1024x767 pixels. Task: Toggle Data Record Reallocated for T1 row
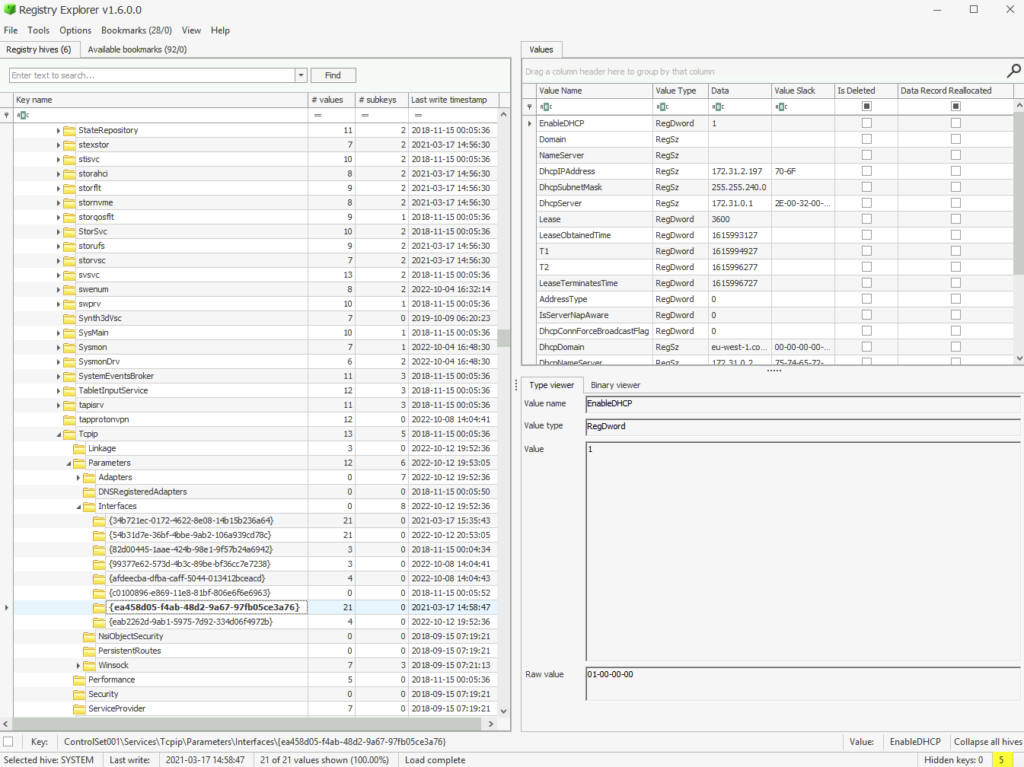[956, 251]
